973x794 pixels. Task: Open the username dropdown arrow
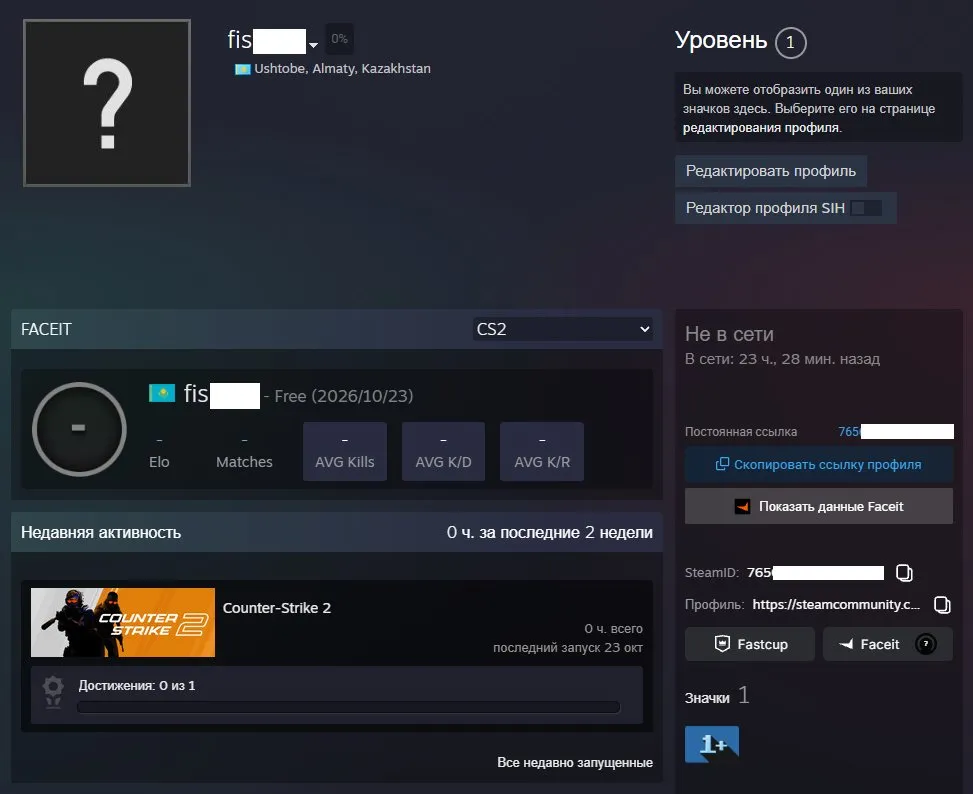[x=313, y=45]
